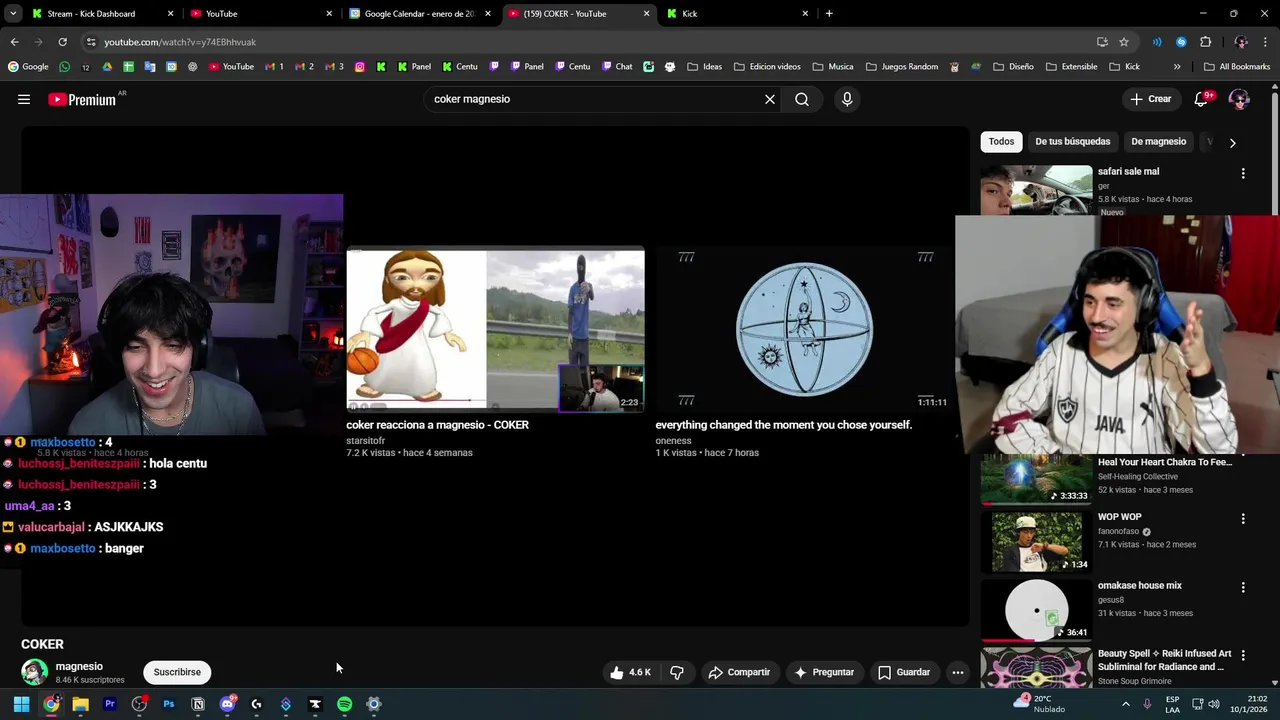
Task: Open YouTube notifications bell
Action: [1203, 99]
